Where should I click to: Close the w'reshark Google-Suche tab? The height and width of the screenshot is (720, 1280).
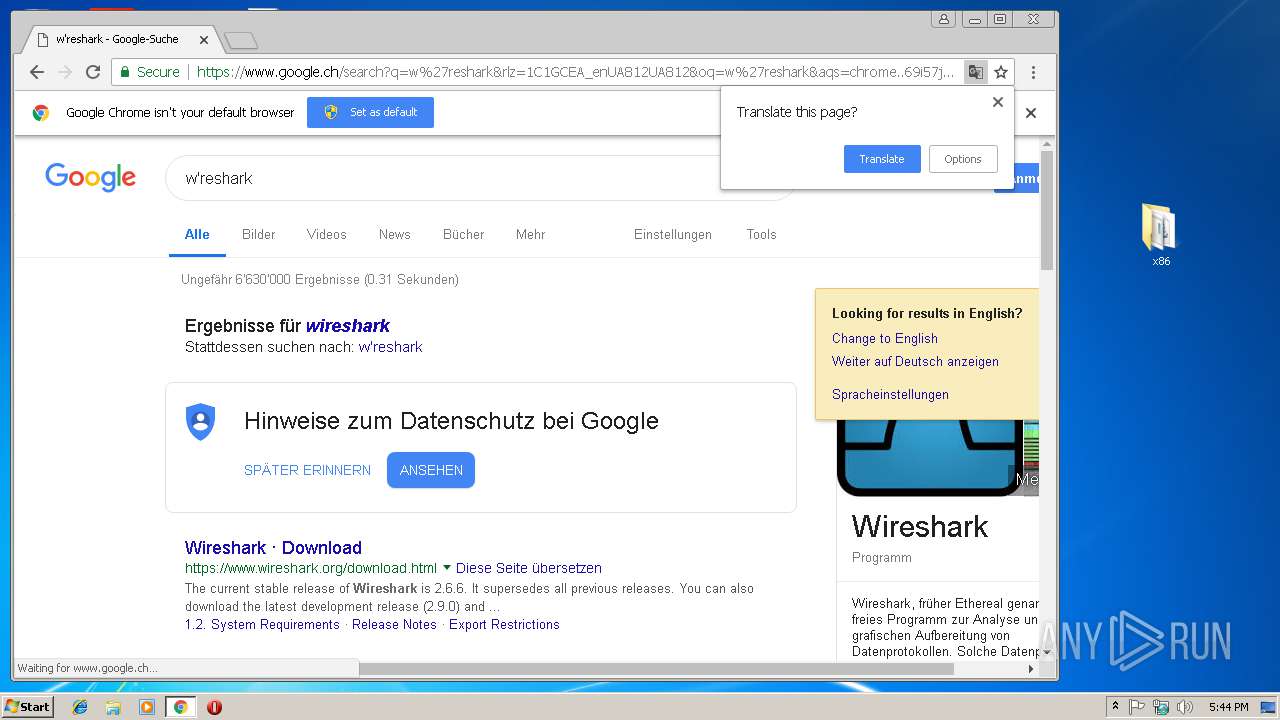[204, 40]
